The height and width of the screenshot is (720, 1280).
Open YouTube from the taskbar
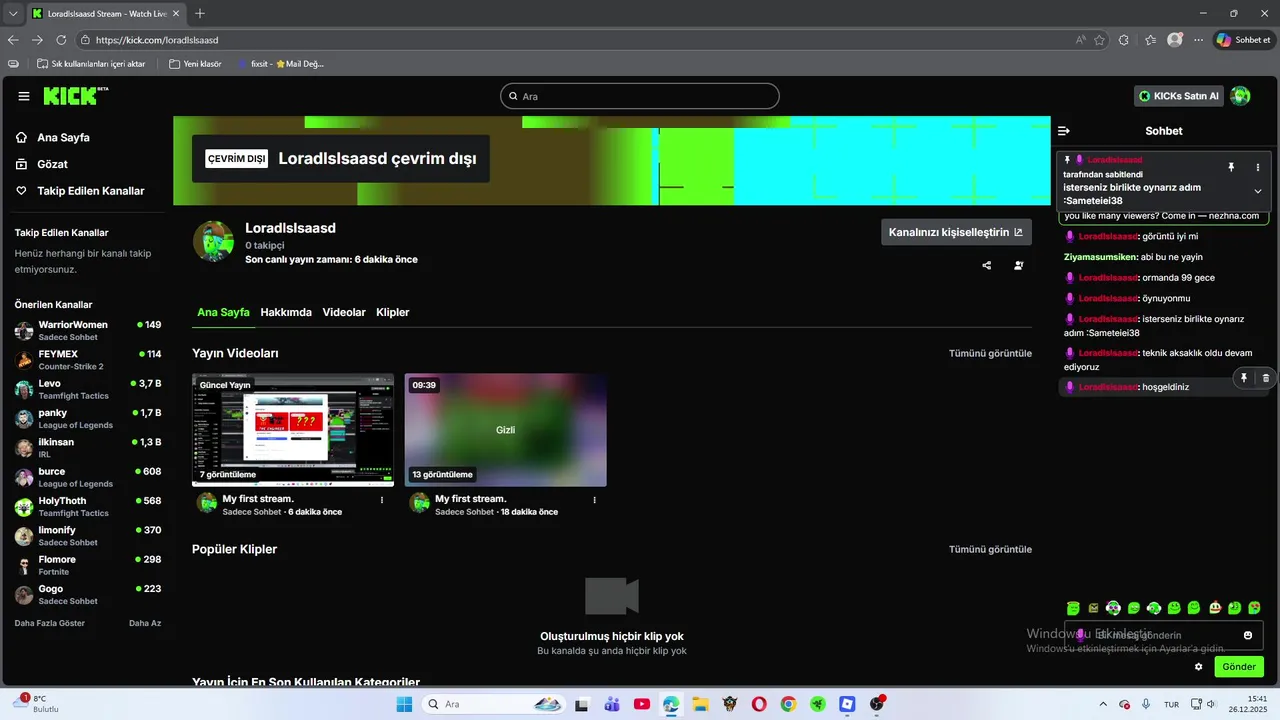click(642, 704)
